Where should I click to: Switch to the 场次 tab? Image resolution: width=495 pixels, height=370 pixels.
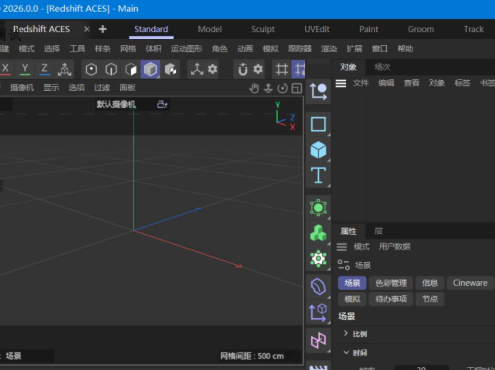382,67
